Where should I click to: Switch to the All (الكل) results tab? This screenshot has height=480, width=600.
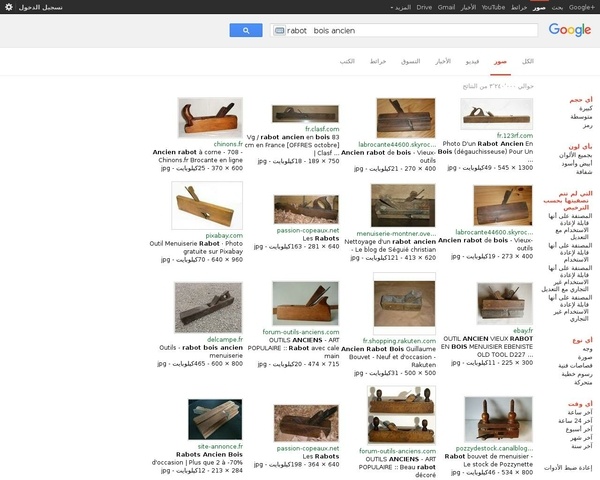[x=527, y=61]
